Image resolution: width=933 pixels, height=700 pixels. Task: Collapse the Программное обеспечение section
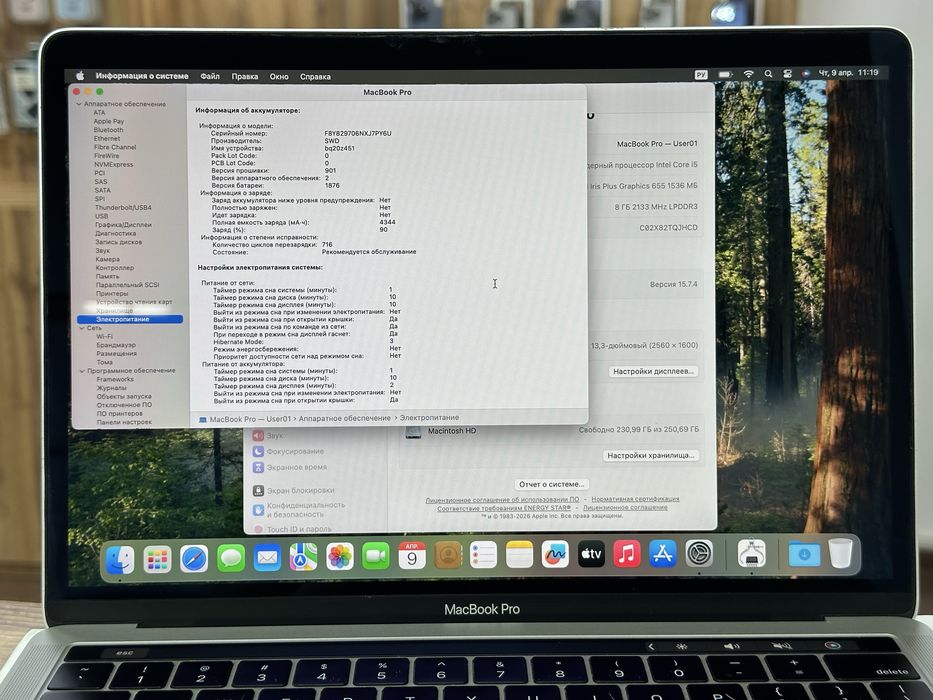pyautogui.click(x=82, y=371)
